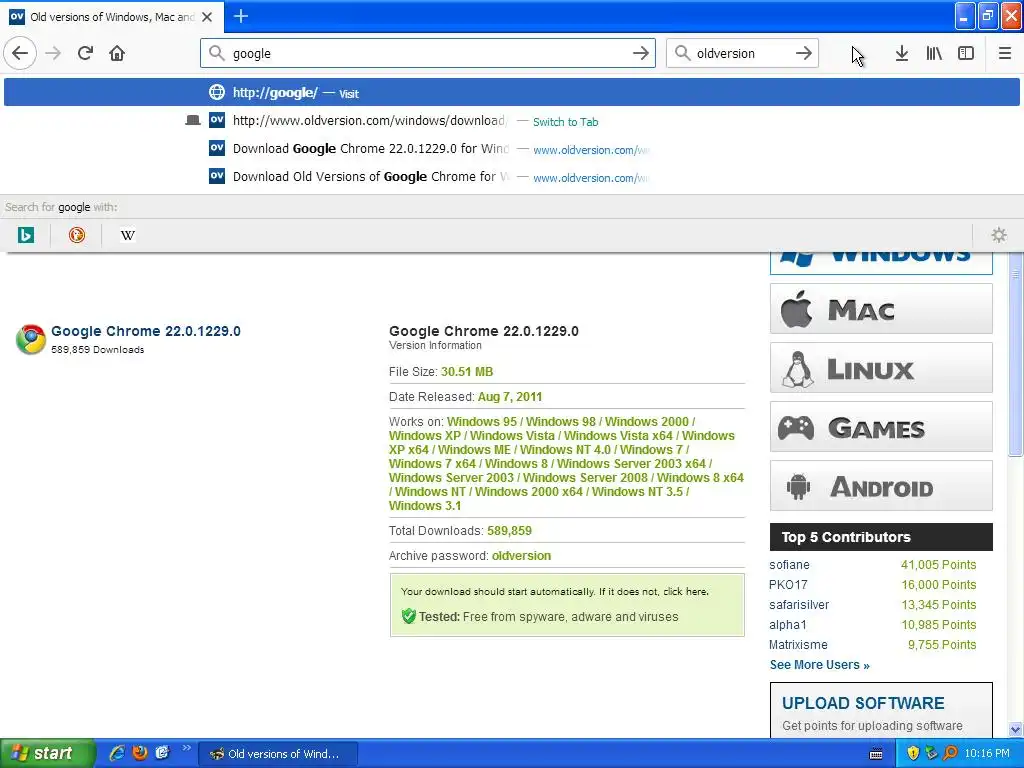Screen dimensions: 1024x768
Task: Select Download Old Versions of Google Chrome suggestion
Action: (x=512, y=177)
